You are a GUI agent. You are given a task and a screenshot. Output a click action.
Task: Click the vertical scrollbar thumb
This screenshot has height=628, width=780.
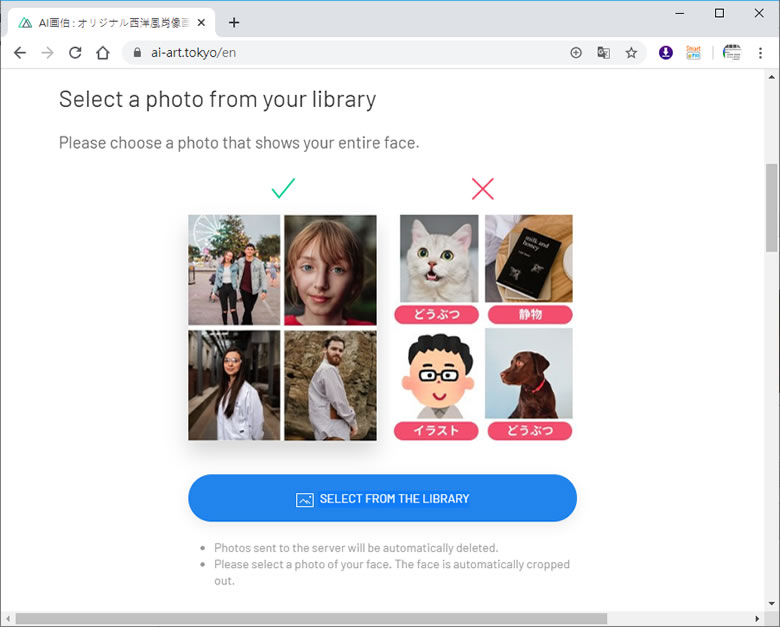click(772, 208)
